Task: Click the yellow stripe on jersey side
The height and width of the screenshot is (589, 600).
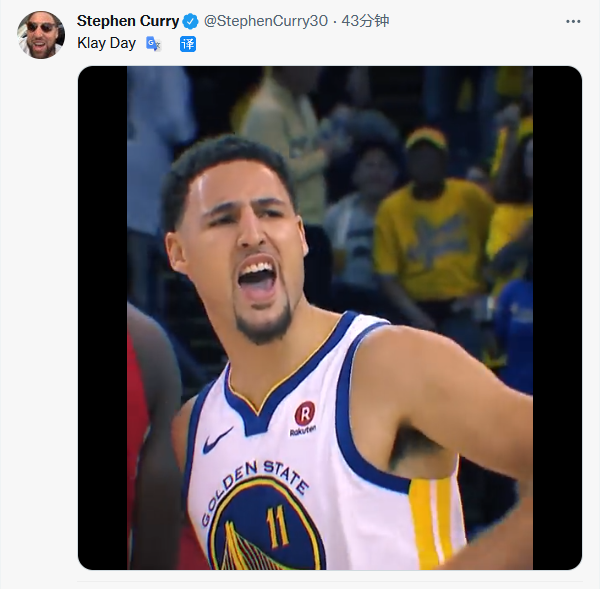Action: coord(426,522)
